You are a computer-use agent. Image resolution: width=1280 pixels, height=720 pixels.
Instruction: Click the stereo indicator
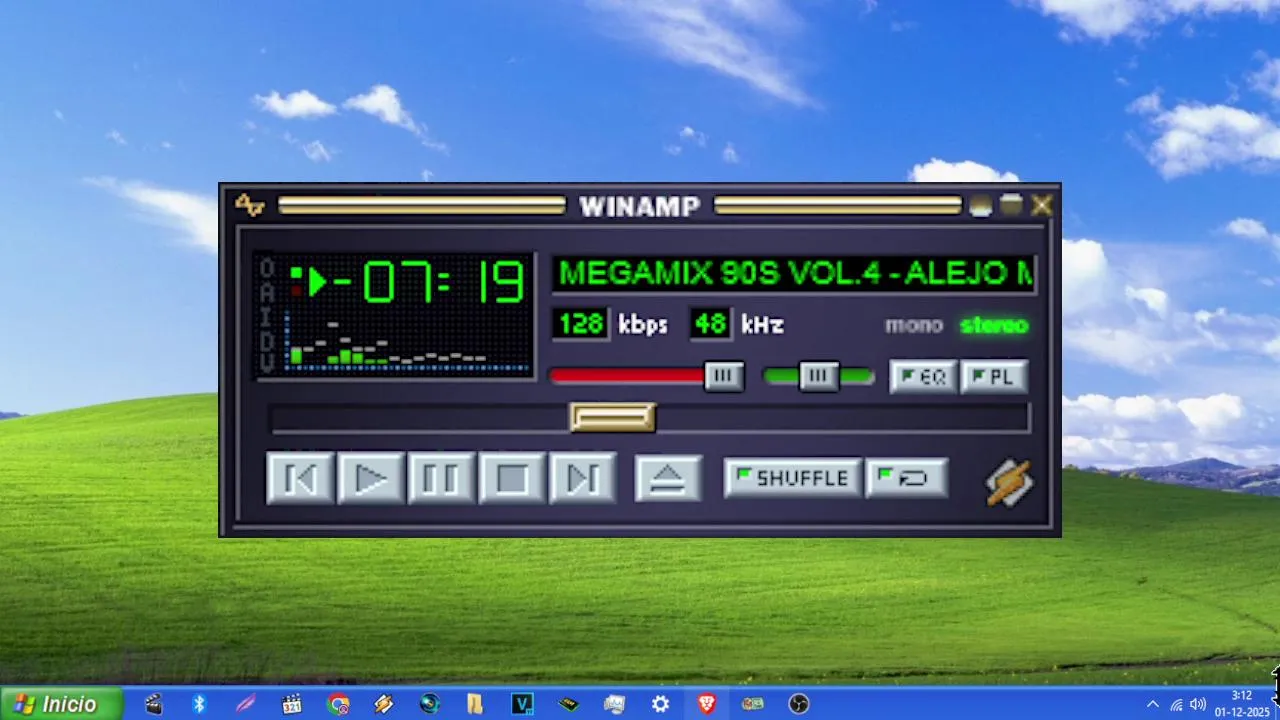point(994,325)
